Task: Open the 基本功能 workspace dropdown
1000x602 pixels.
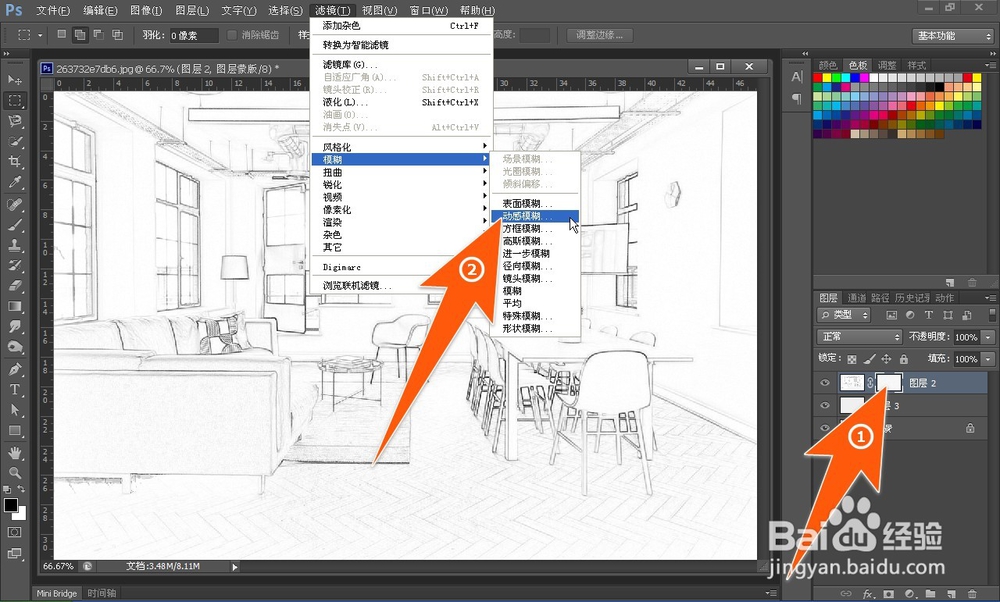Action: tap(953, 36)
